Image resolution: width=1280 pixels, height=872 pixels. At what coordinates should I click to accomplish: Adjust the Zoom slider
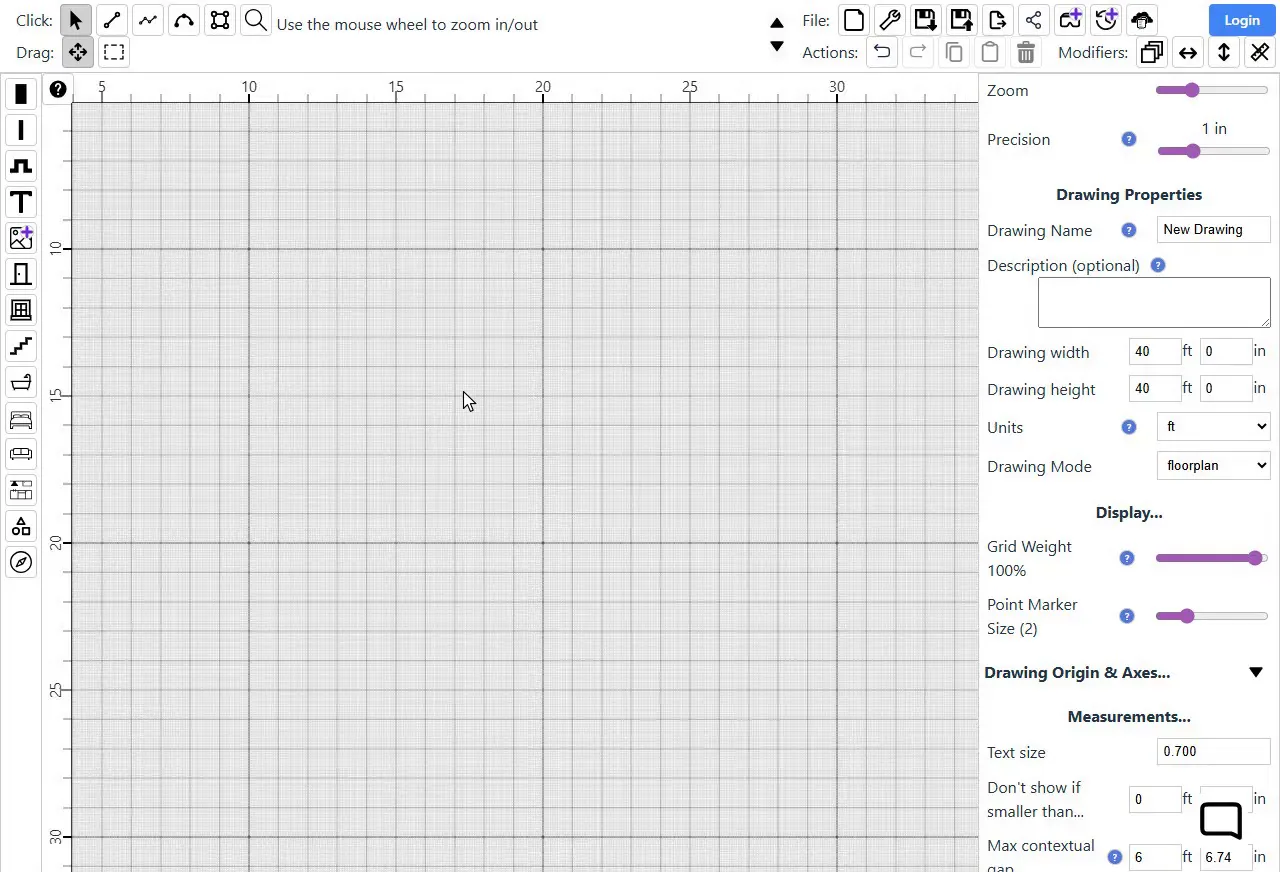[x=1212, y=90]
